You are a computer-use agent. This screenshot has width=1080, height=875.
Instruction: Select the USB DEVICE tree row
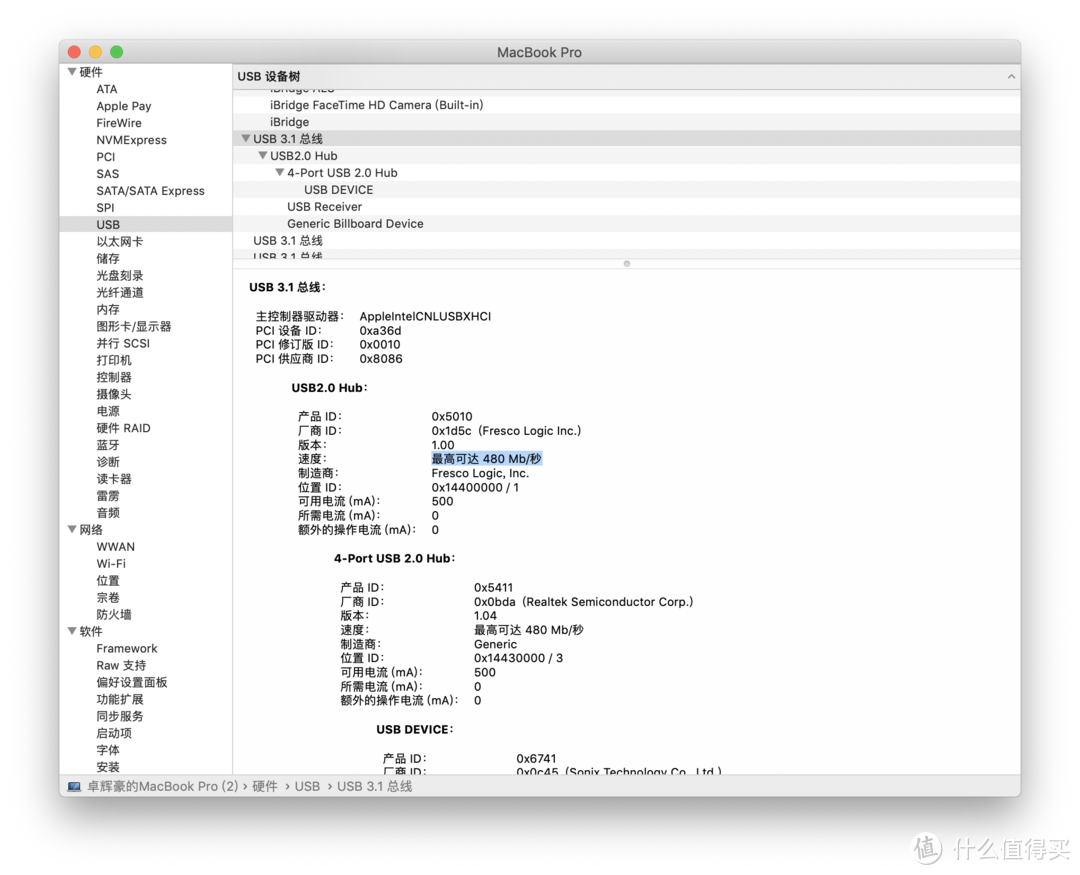coord(338,190)
